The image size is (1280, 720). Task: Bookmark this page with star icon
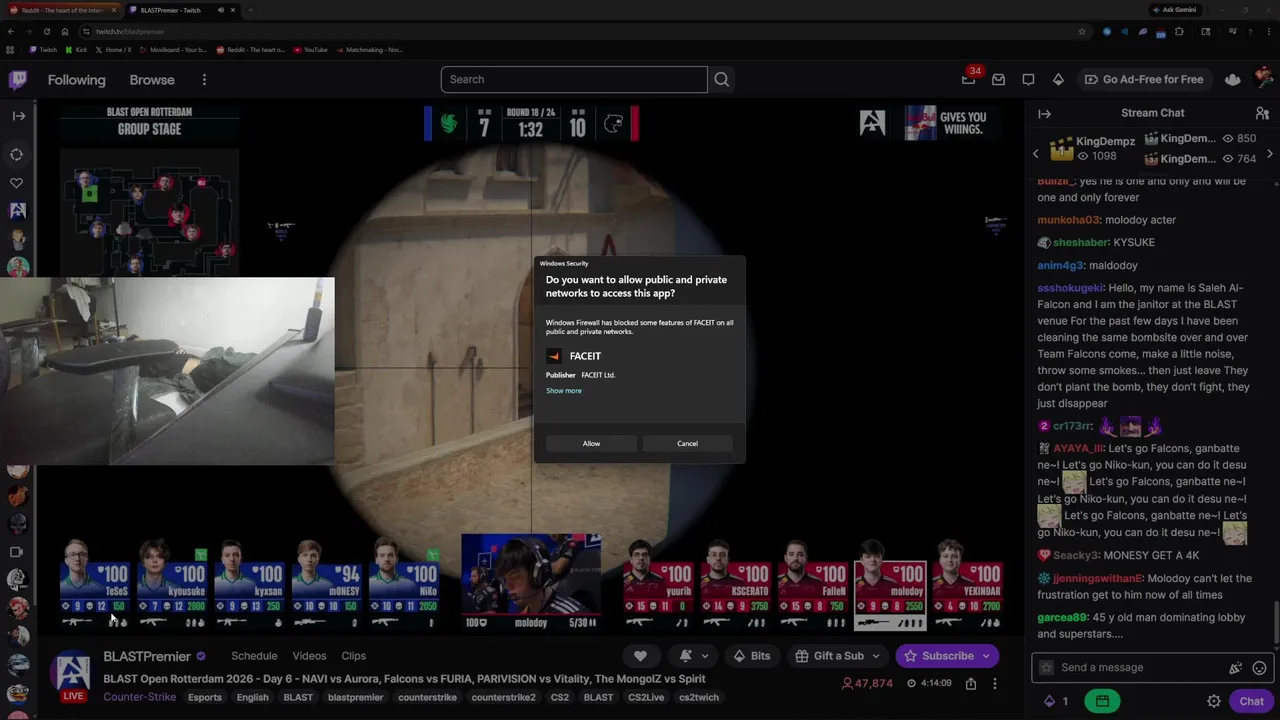pyautogui.click(x=1082, y=31)
